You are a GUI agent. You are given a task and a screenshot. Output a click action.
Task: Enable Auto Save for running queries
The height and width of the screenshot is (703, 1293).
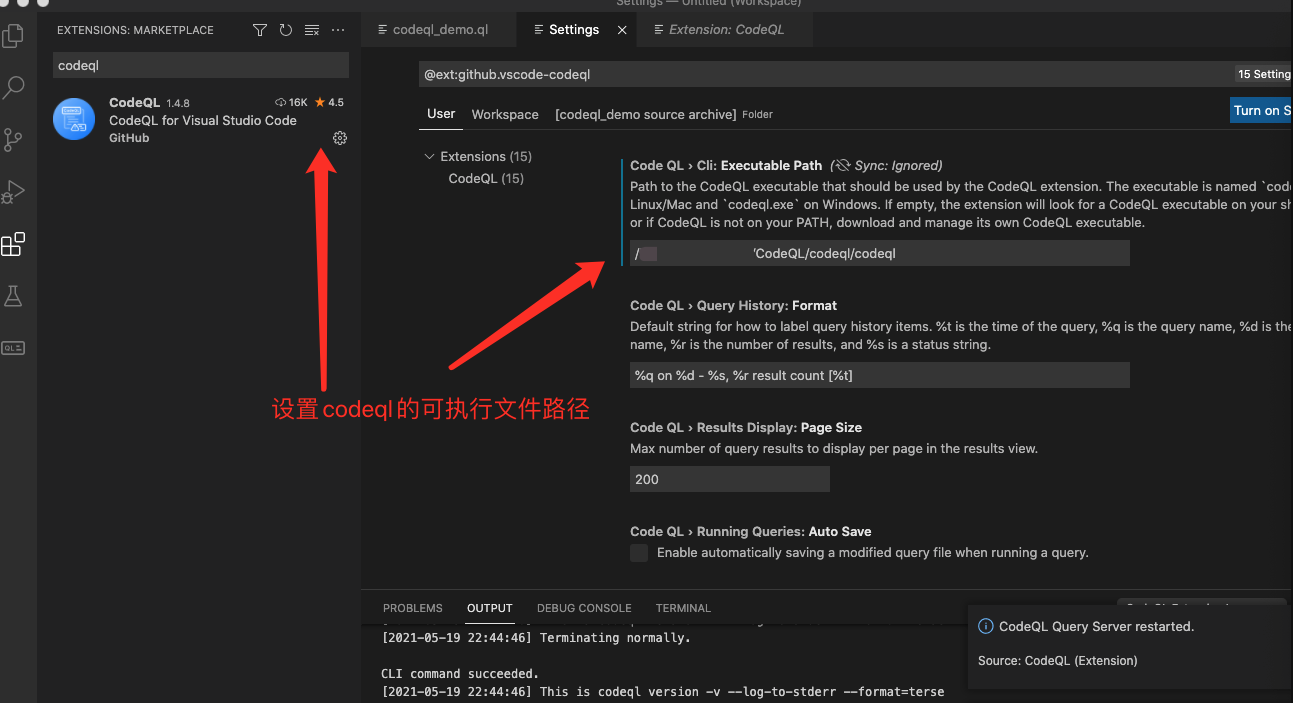pyautogui.click(x=638, y=552)
